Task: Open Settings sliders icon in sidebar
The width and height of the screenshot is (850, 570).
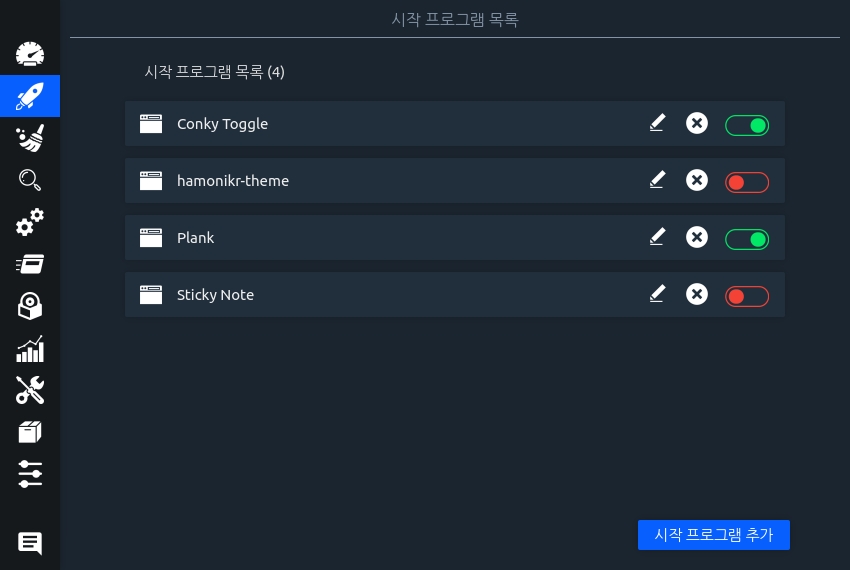Action: 30,474
